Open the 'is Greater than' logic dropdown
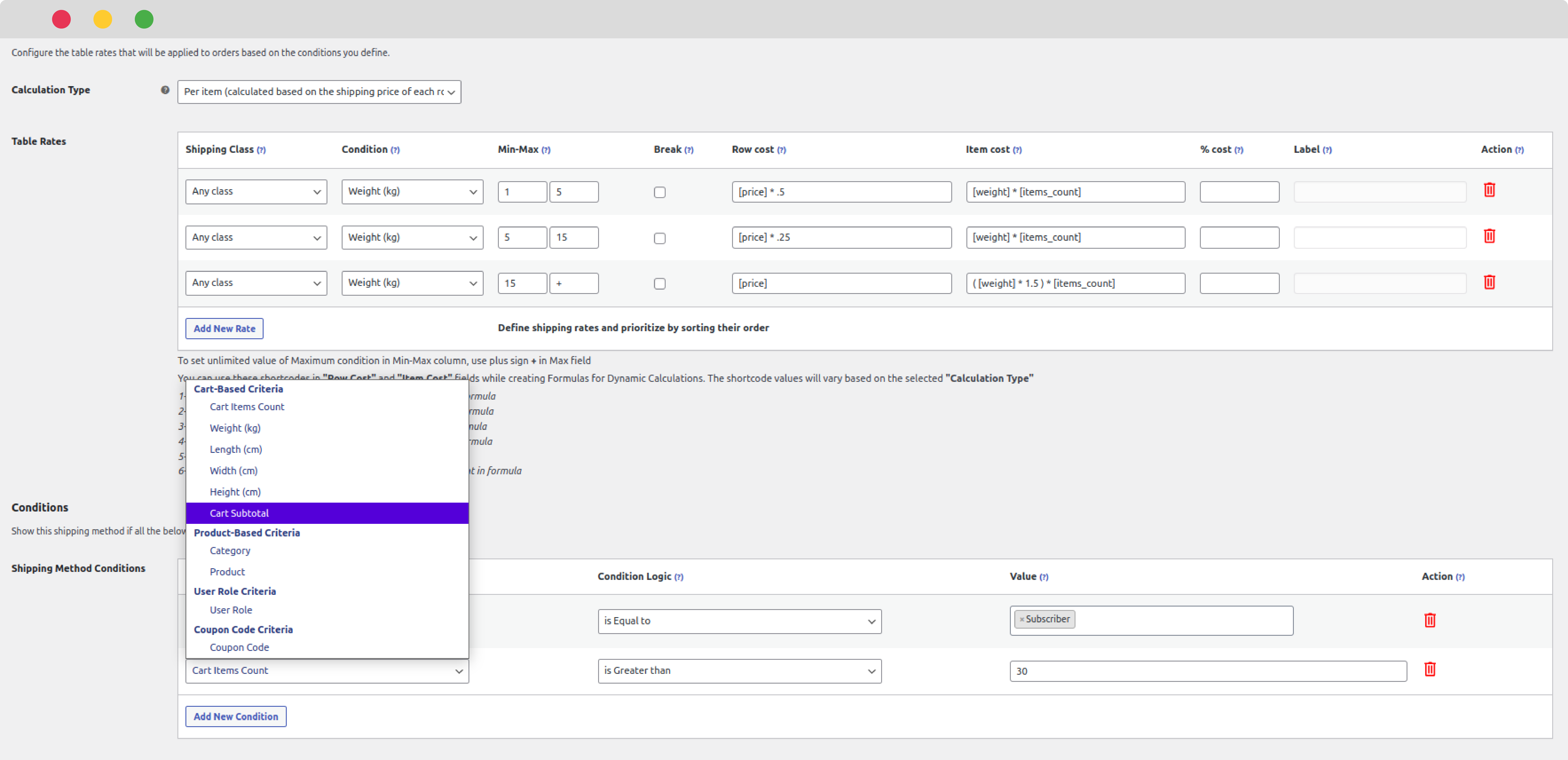The image size is (1568, 760). tap(739, 670)
